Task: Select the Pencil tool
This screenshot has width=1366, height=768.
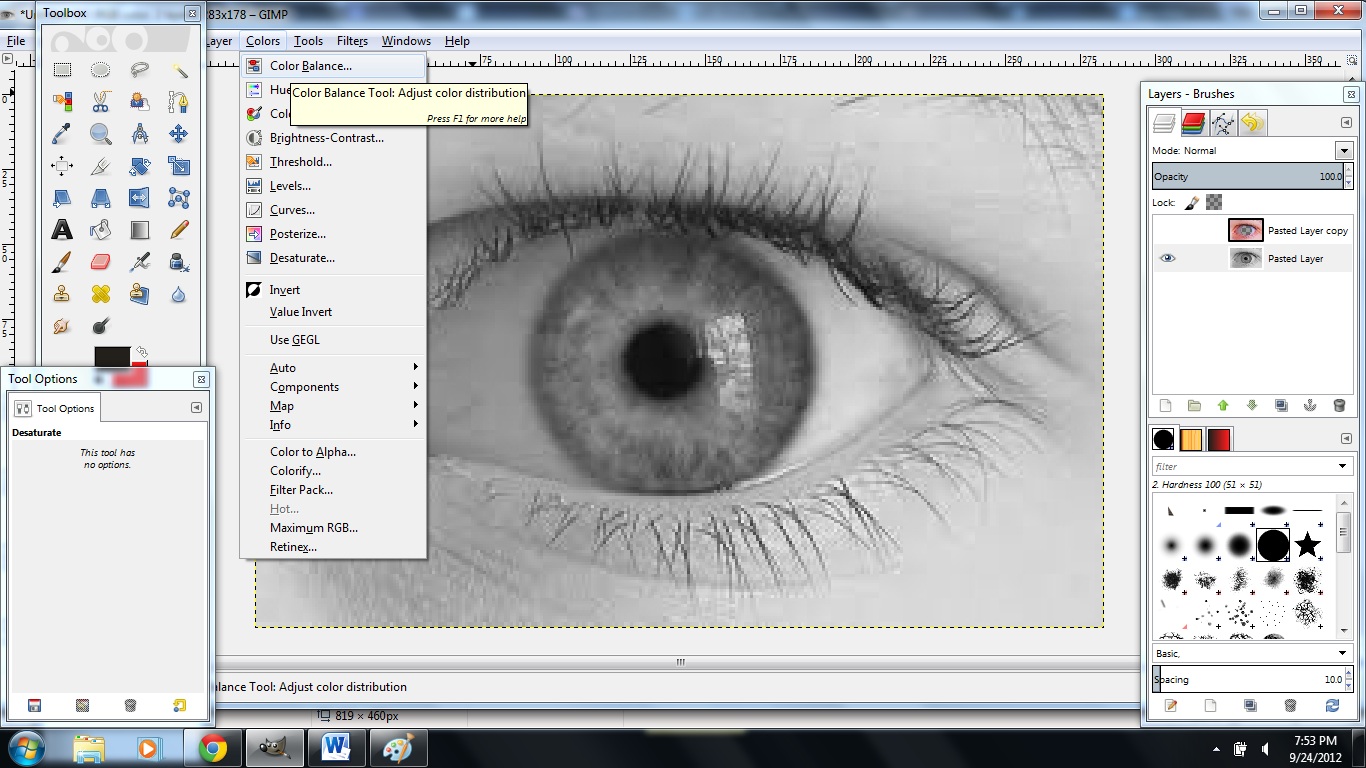Action: tap(179, 230)
